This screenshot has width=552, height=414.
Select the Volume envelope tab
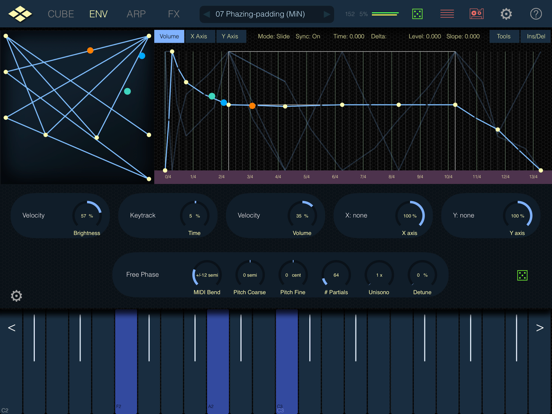169,36
